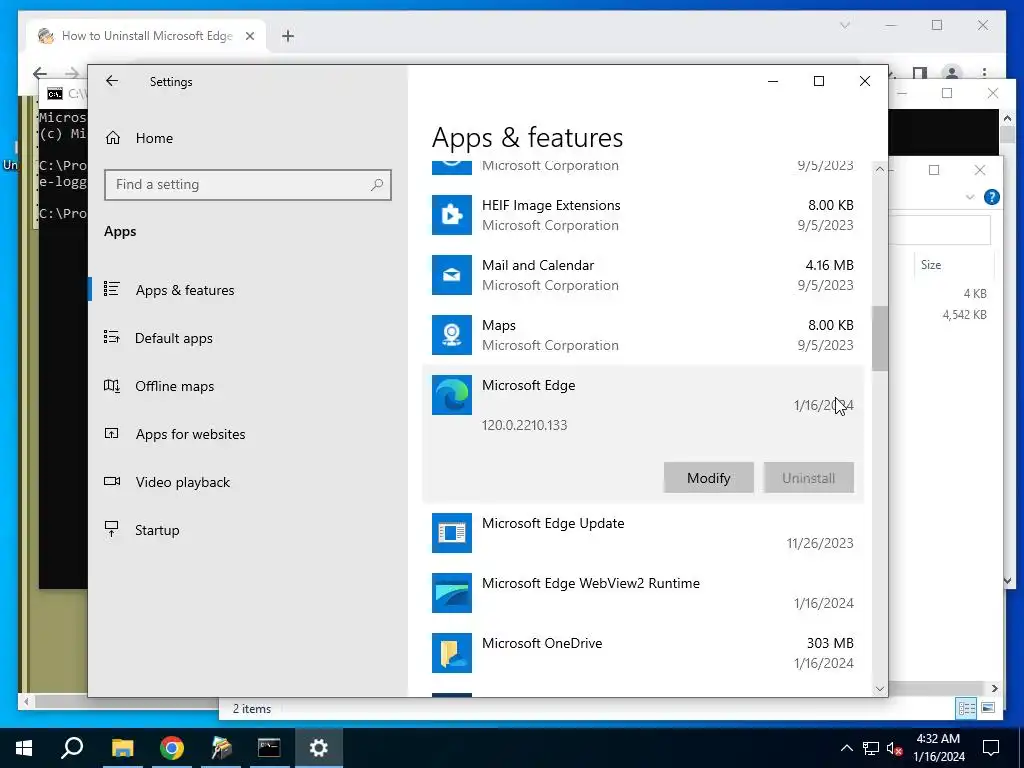
Task: Click the app list scroll up arrow
Action: [x=880, y=169]
